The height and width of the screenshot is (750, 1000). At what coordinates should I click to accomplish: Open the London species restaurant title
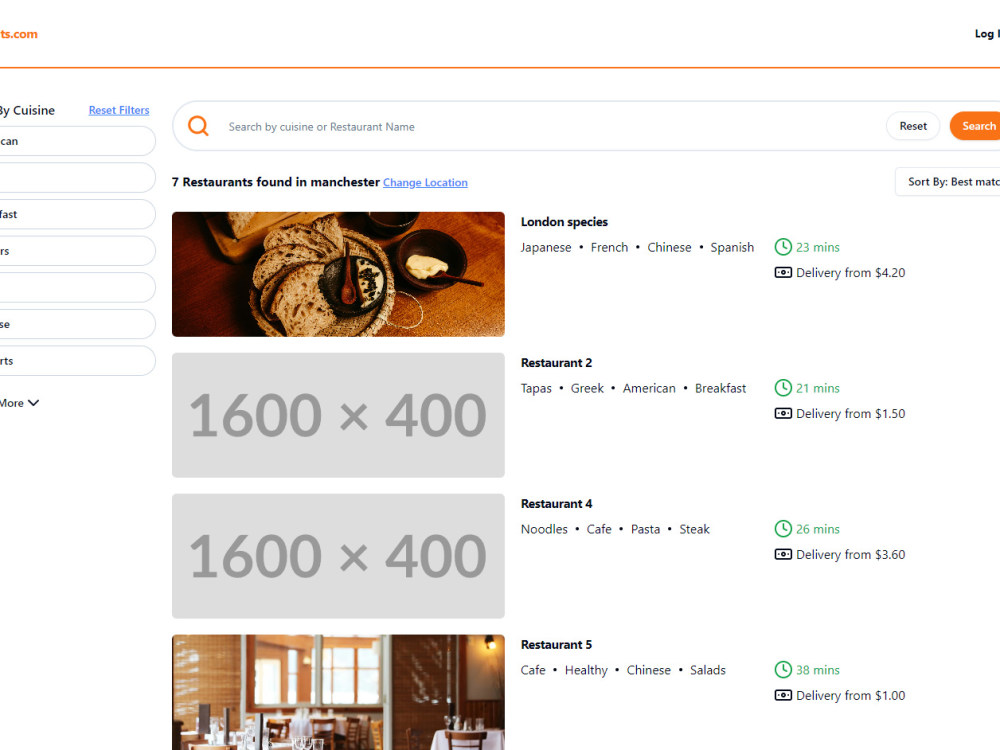(564, 222)
